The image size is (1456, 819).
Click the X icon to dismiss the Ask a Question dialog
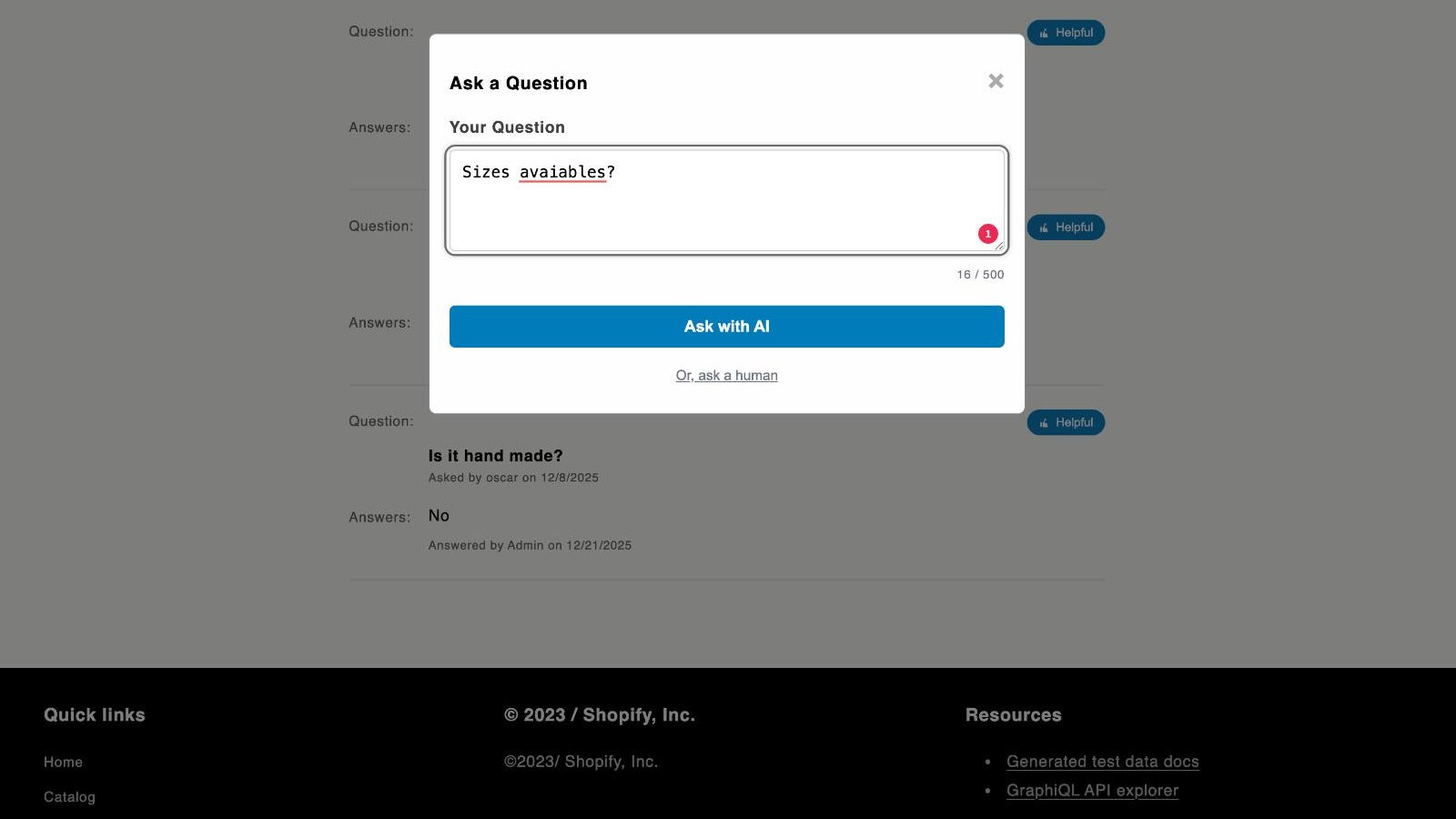995,81
